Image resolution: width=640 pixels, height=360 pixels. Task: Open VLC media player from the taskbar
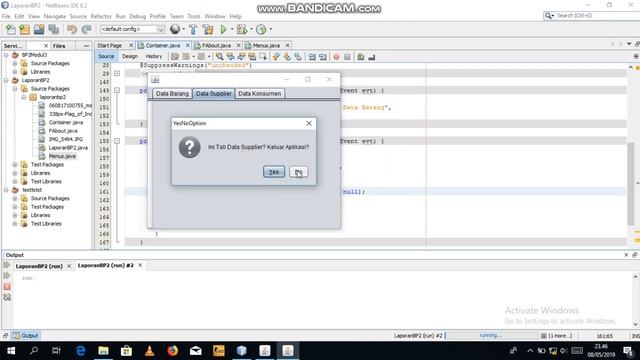coord(149,351)
